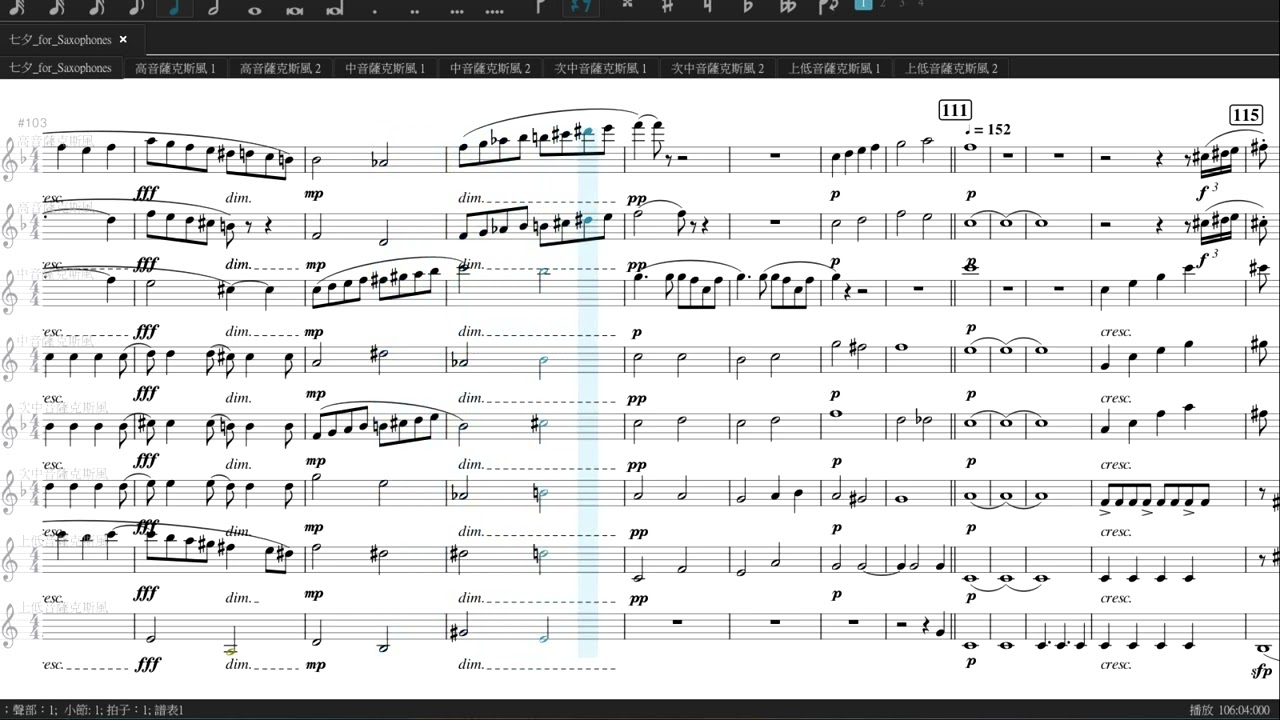1280x720 pixels.
Task: Select the eighth note duration
Action: 136,7
